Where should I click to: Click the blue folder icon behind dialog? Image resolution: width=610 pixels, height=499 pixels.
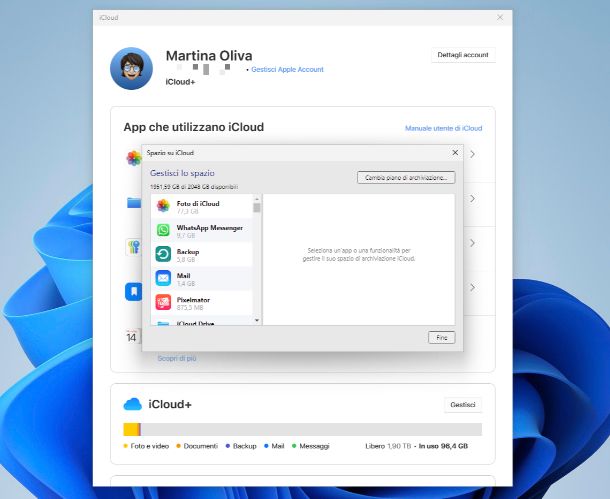pos(133,202)
